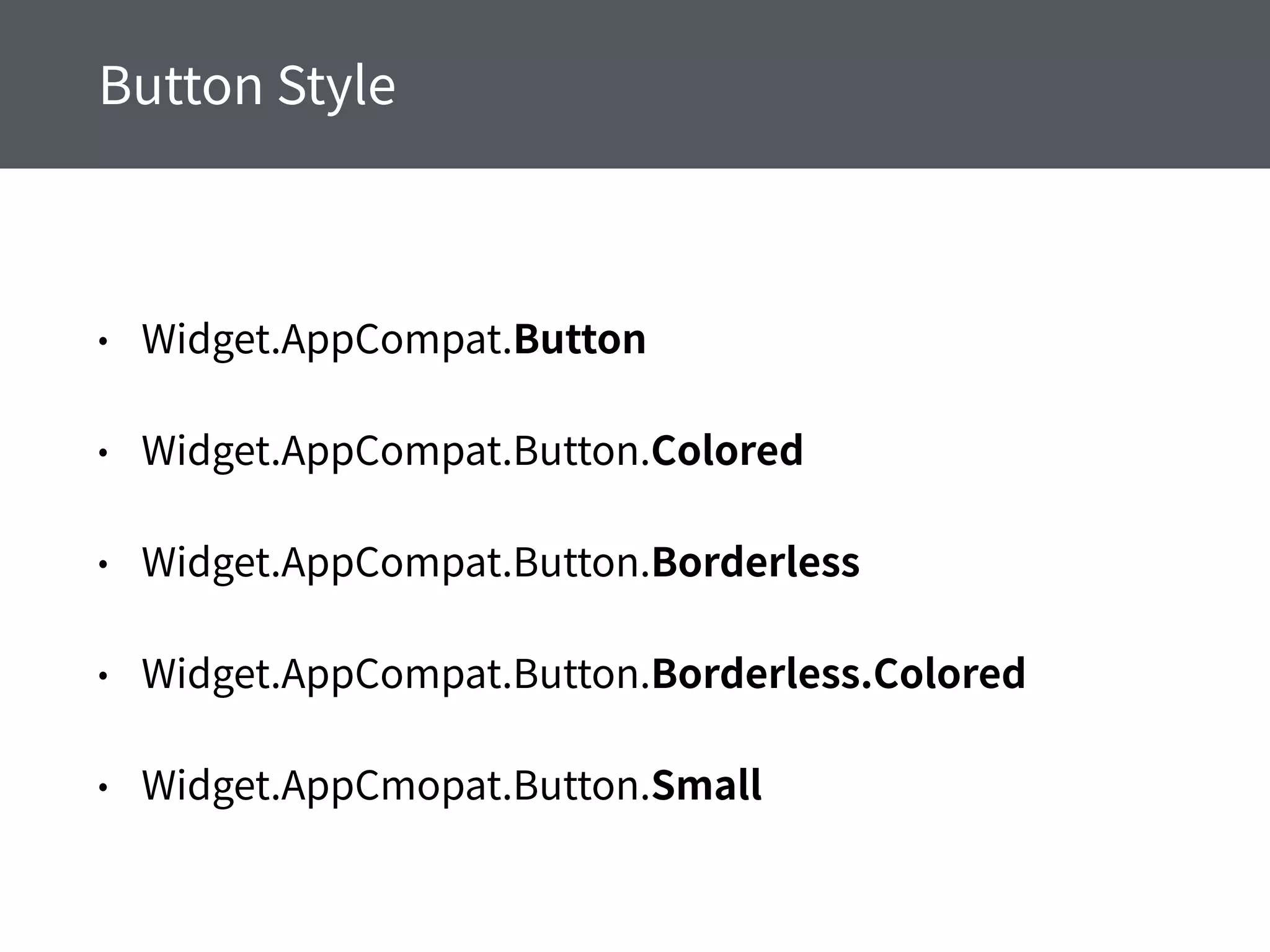Click the bullet dot before Widget.AppCompat.Button
Image resolution: width=1270 pixels, height=952 pixels.
point(103,341)
